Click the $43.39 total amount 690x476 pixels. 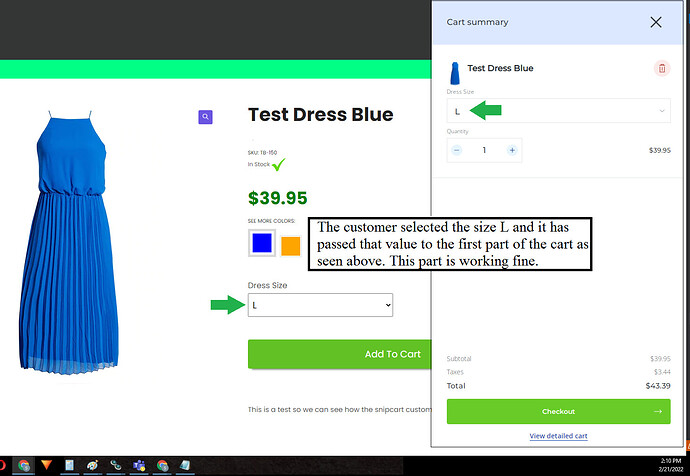(658, 386)
